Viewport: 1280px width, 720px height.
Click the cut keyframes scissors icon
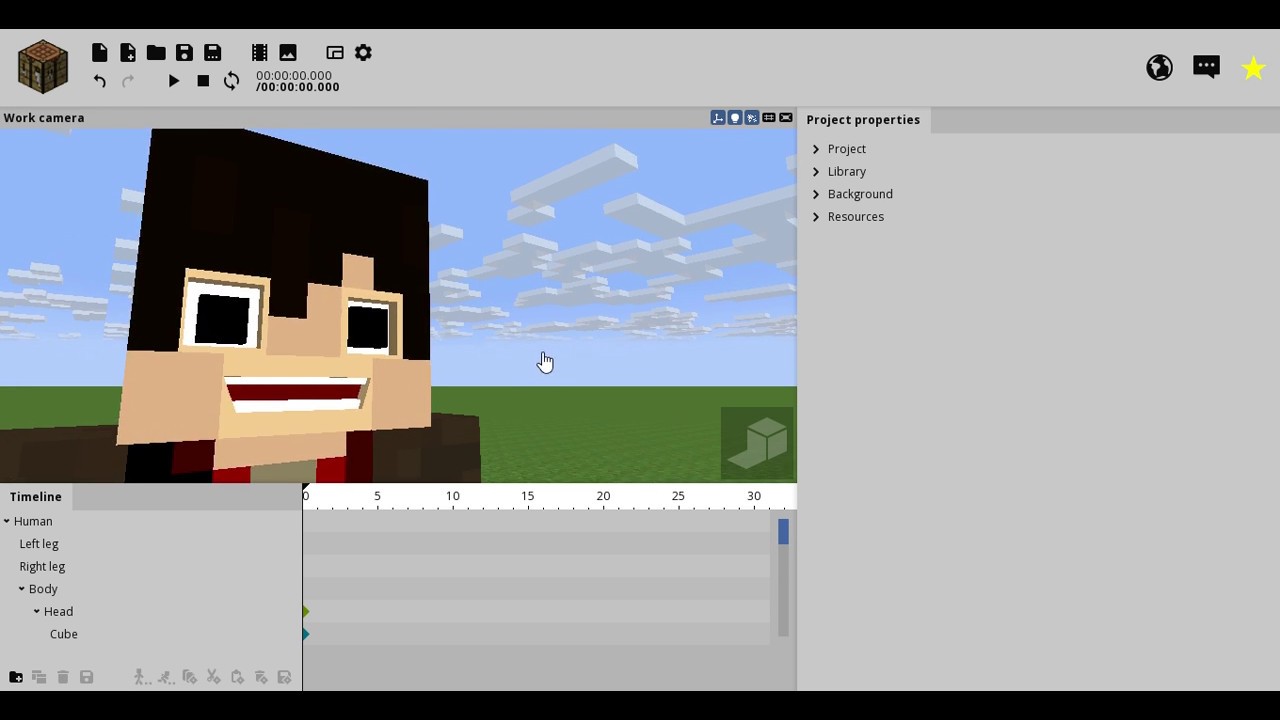coord(213,677)
